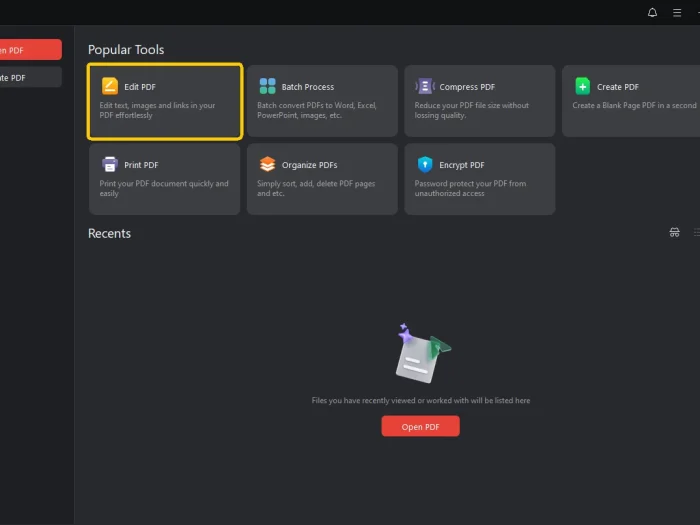Select the Print PDF title text
The image size is (700, 525).
tap(141, 165)
